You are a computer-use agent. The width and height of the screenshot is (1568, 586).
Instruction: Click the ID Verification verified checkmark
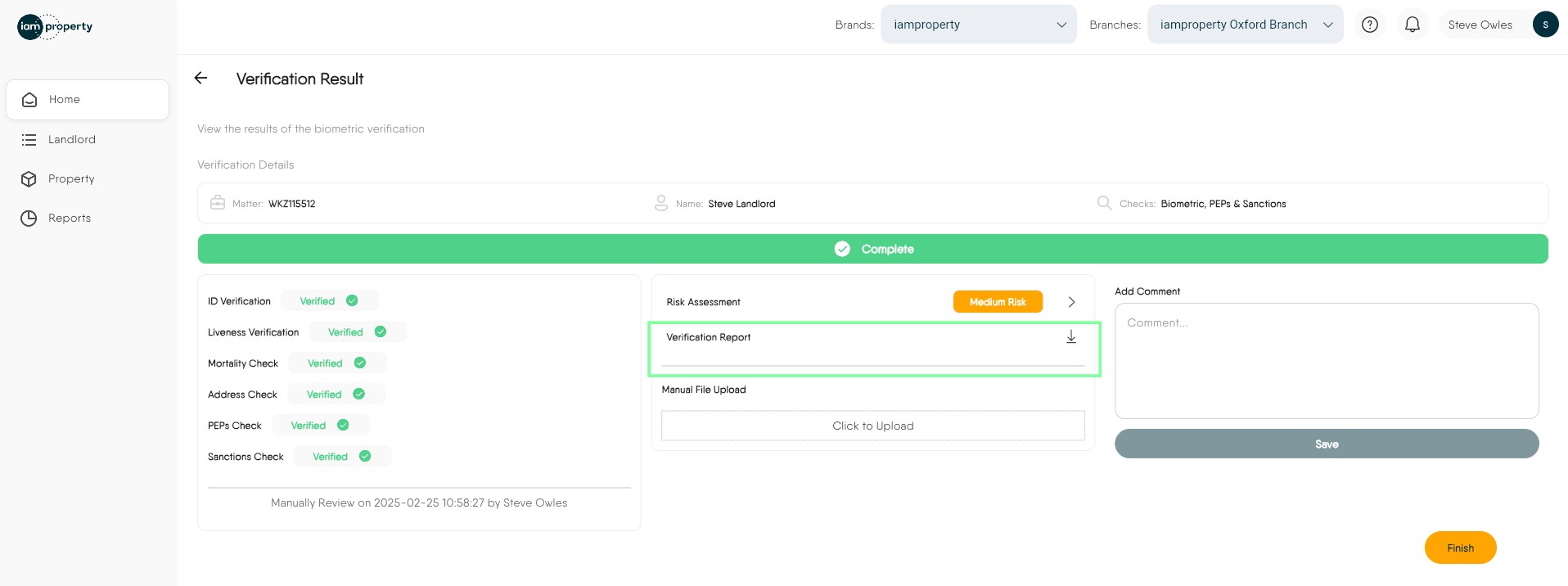[x=352, y=301]
